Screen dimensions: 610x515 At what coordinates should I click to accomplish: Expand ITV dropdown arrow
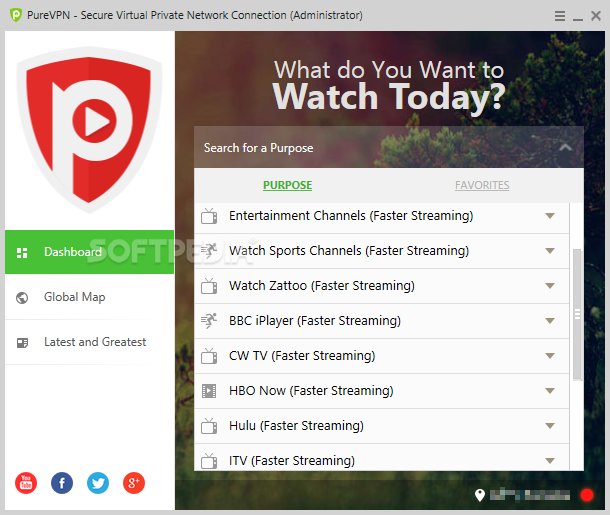550,461
